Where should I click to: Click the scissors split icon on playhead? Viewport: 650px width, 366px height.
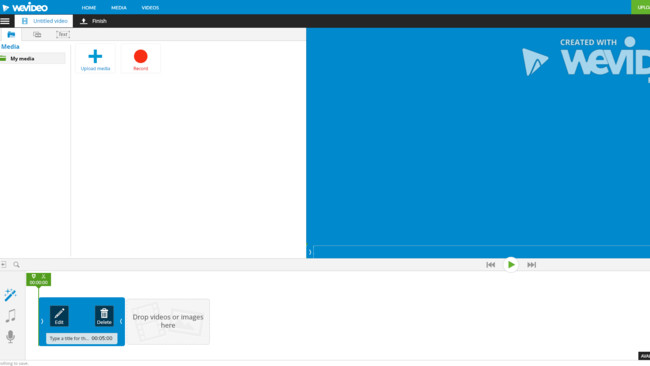[x=44, y=276]
